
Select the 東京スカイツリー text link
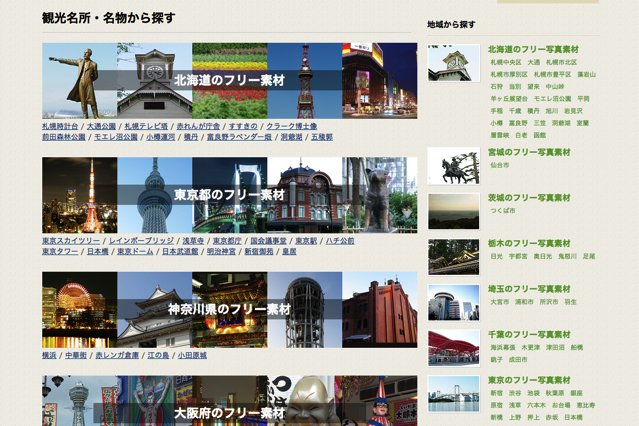point(71,241)
